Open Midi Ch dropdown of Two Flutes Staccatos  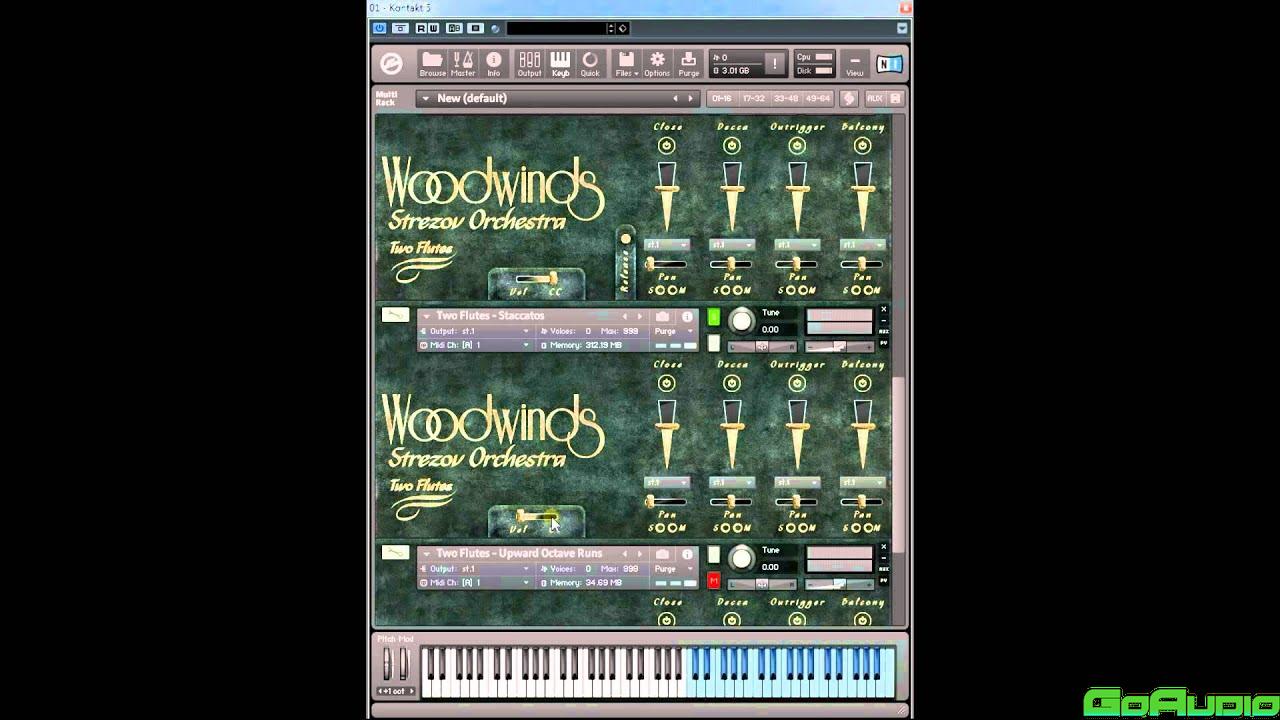(476, 345)
